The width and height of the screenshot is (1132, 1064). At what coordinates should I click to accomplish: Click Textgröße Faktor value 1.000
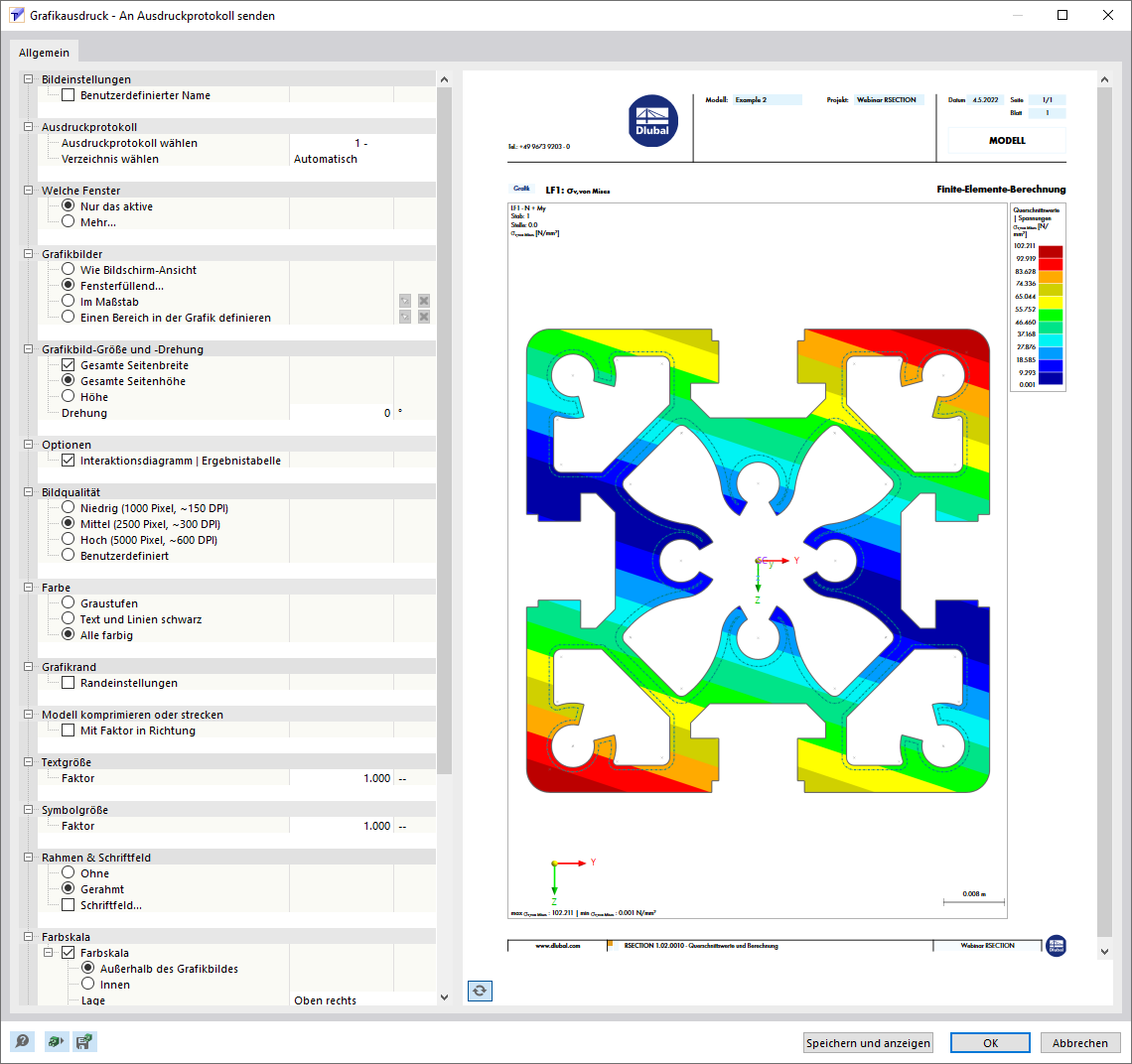point(342,777)
